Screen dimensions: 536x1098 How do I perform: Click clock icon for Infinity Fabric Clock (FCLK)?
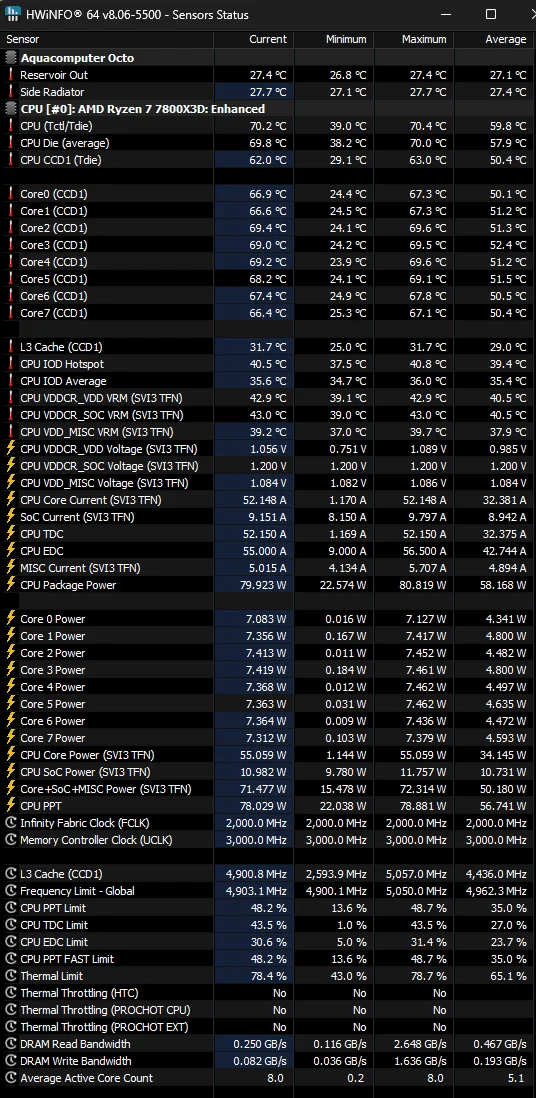(x=11, y=823)
